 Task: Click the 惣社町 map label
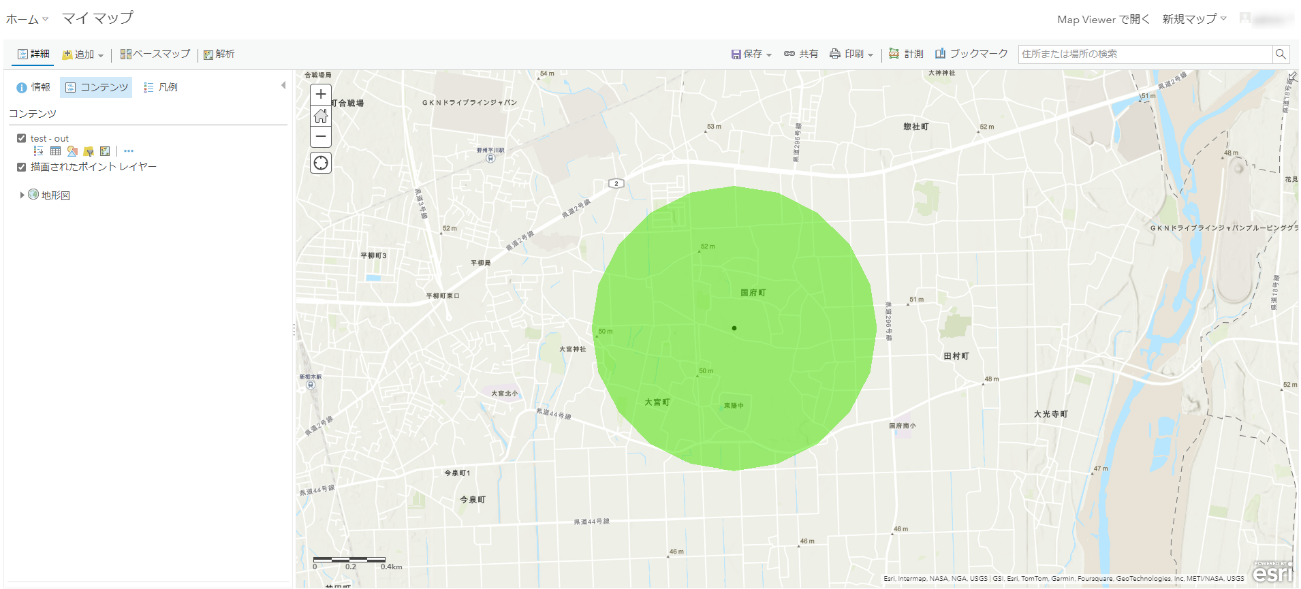916,127
